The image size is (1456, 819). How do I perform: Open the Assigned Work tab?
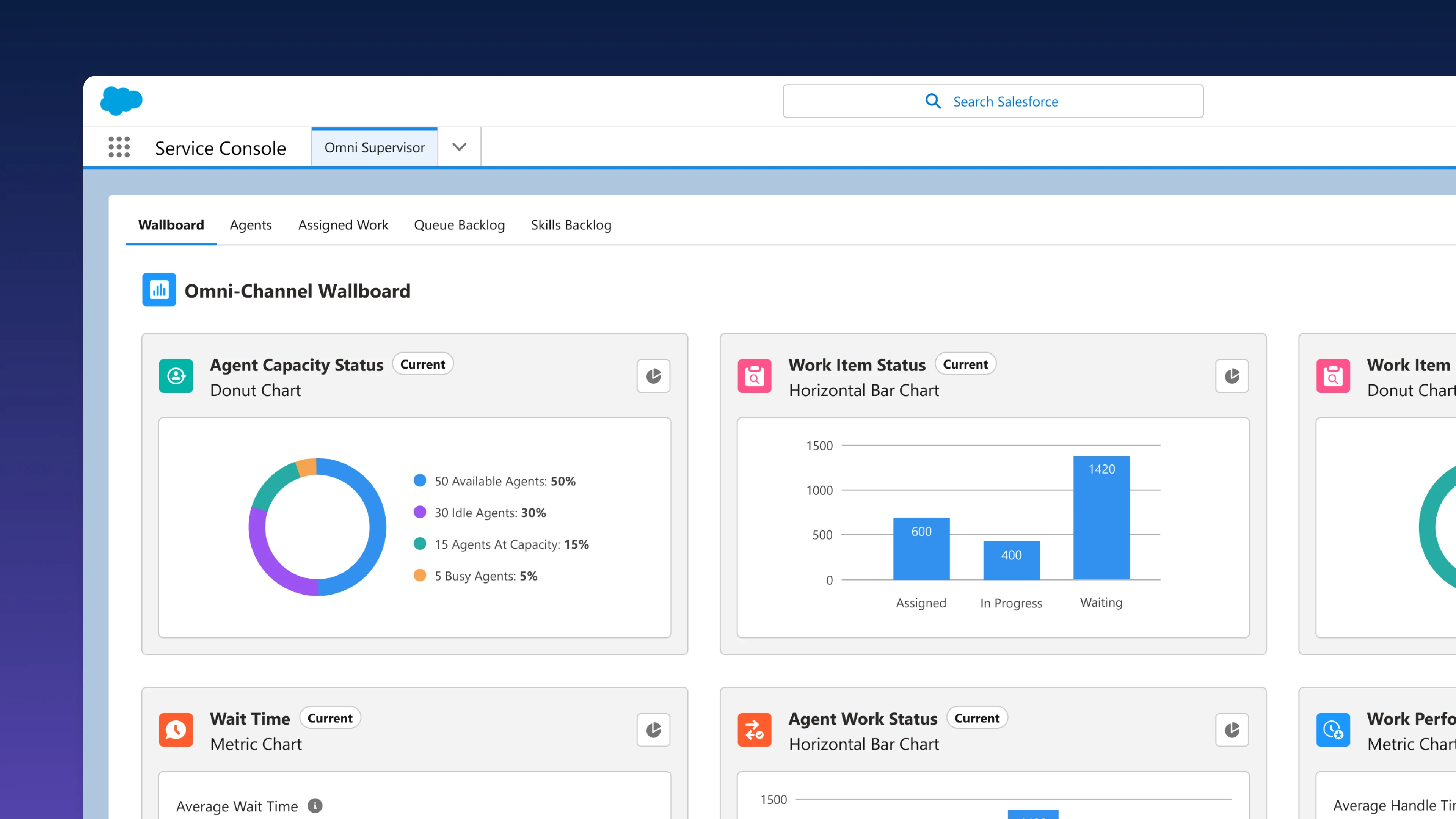[343, 225]
